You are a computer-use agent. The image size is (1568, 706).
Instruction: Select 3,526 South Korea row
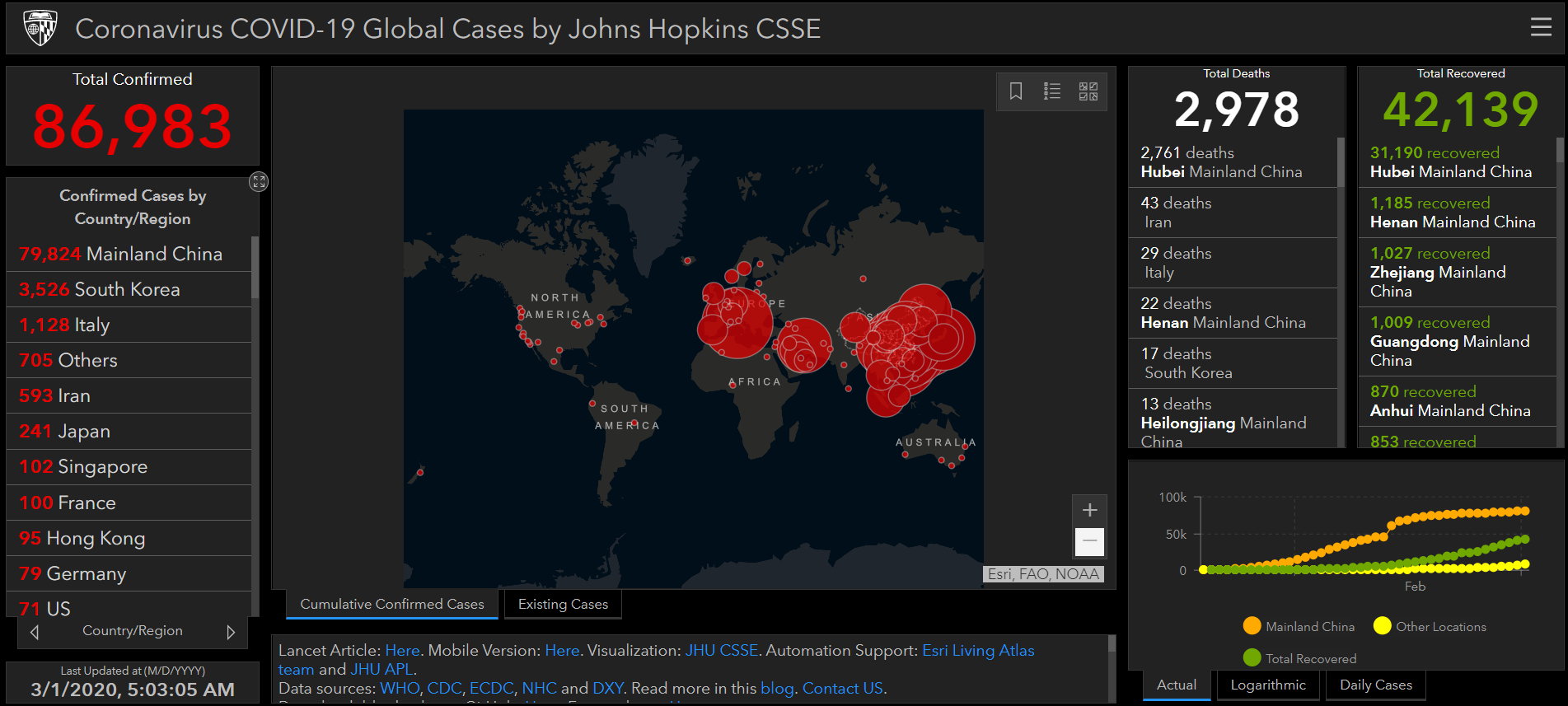tap(129, 289)
